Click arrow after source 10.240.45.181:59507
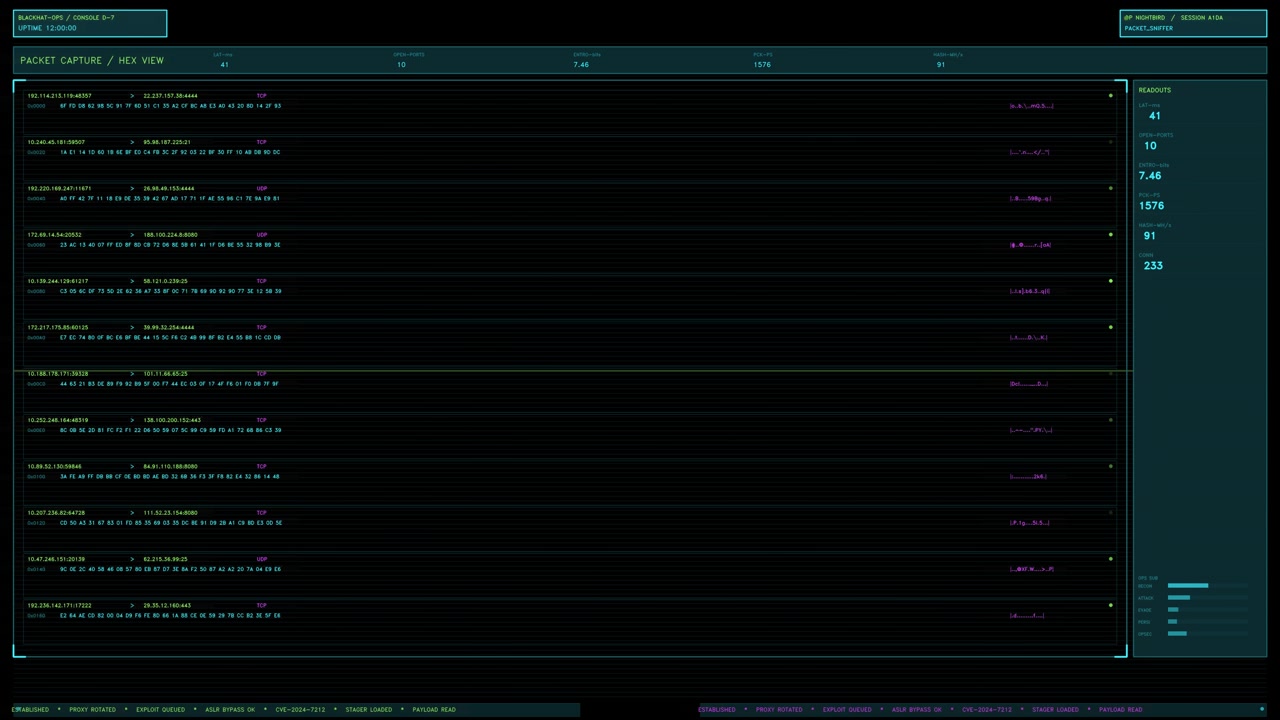The image size is (1280, 720). coord(132,142)
